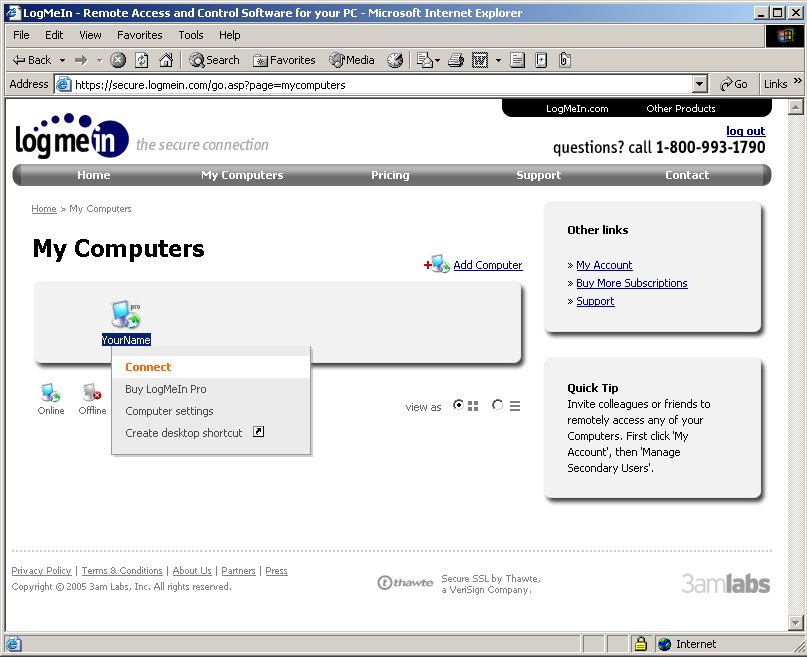This screenshot has height=657, width=807.
Task: Open the Mail dropdown arrow
Action: (x=437, y=60)
